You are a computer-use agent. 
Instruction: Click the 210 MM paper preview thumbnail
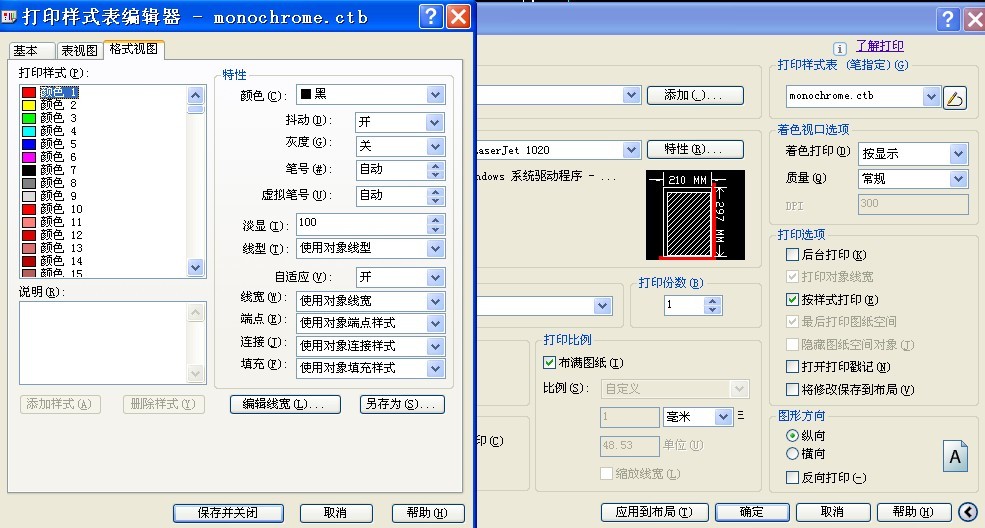(695, 215)
